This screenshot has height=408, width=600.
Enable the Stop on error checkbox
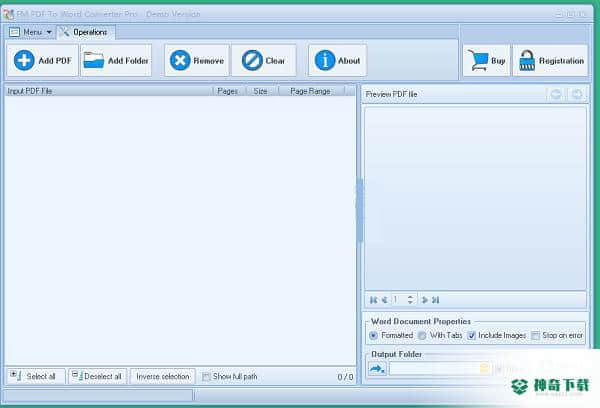pos(557,335)
